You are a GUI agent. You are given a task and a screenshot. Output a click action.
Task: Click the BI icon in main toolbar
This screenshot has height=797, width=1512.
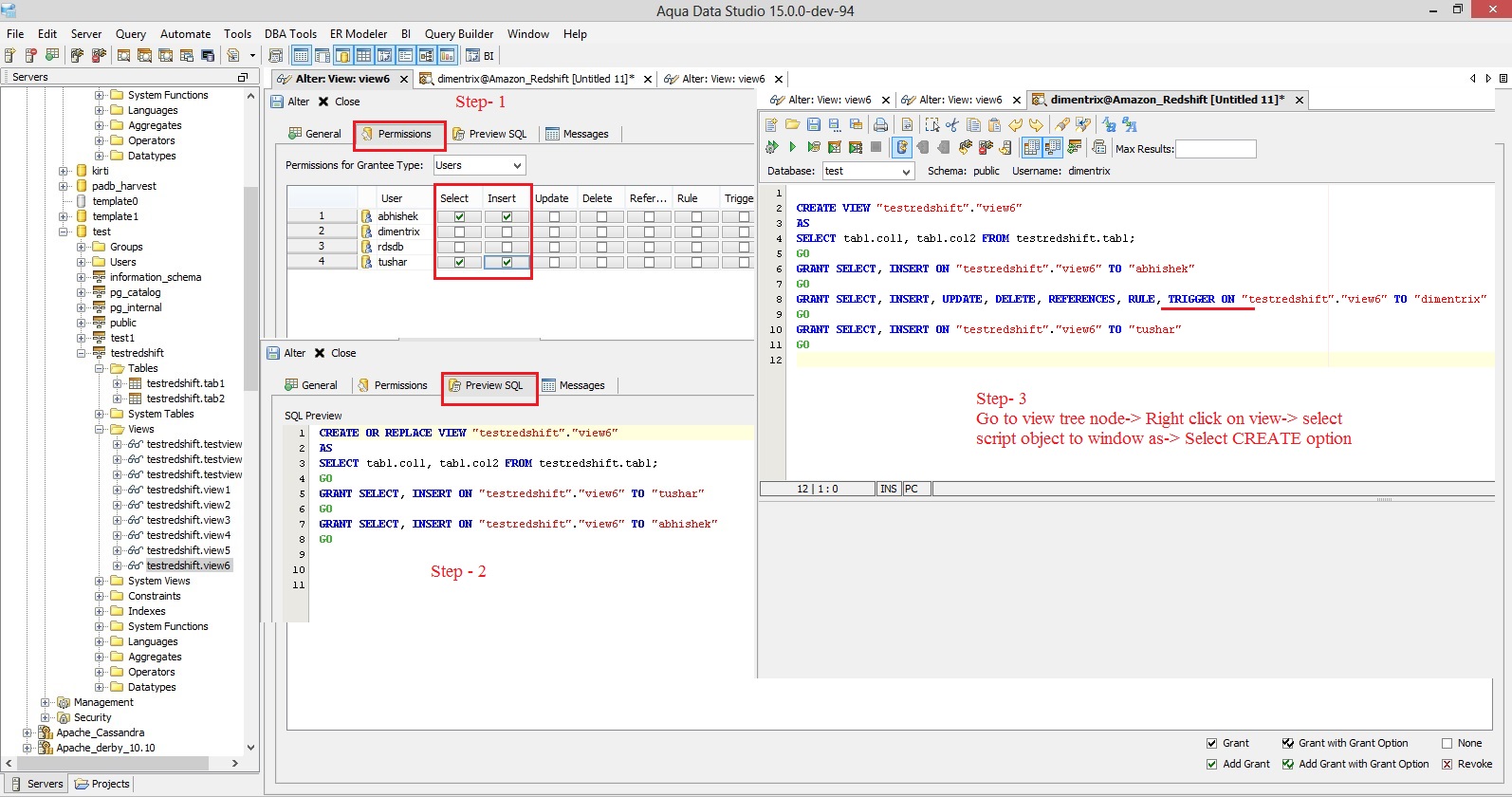click(480, 55)
